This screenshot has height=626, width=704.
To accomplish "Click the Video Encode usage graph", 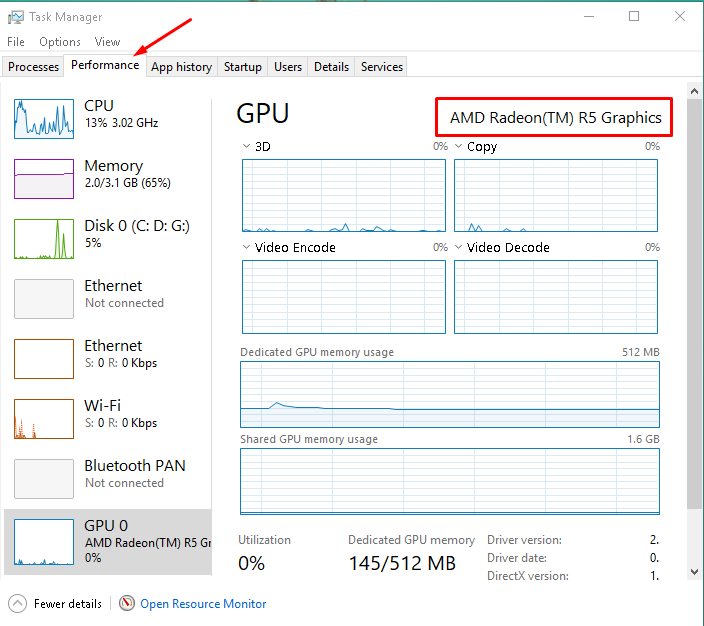I will pyautogui.click(x=344, y=297).
